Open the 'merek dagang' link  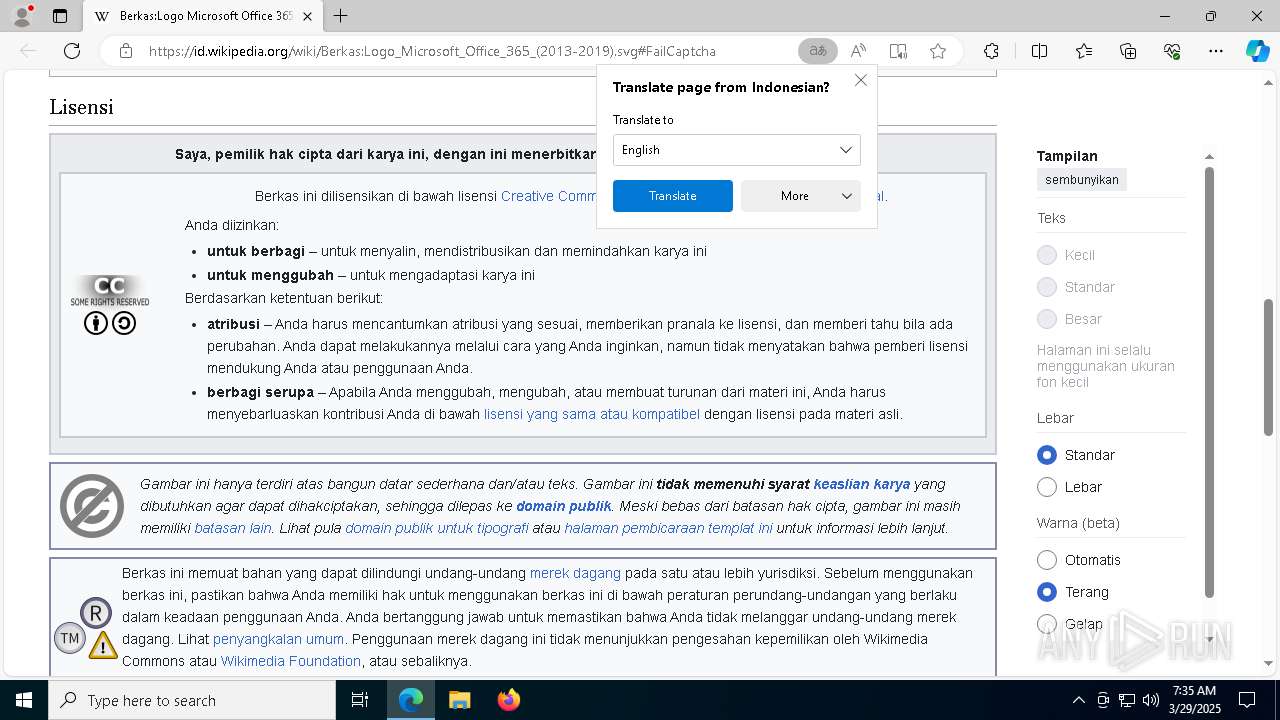(x=575, y=573)
